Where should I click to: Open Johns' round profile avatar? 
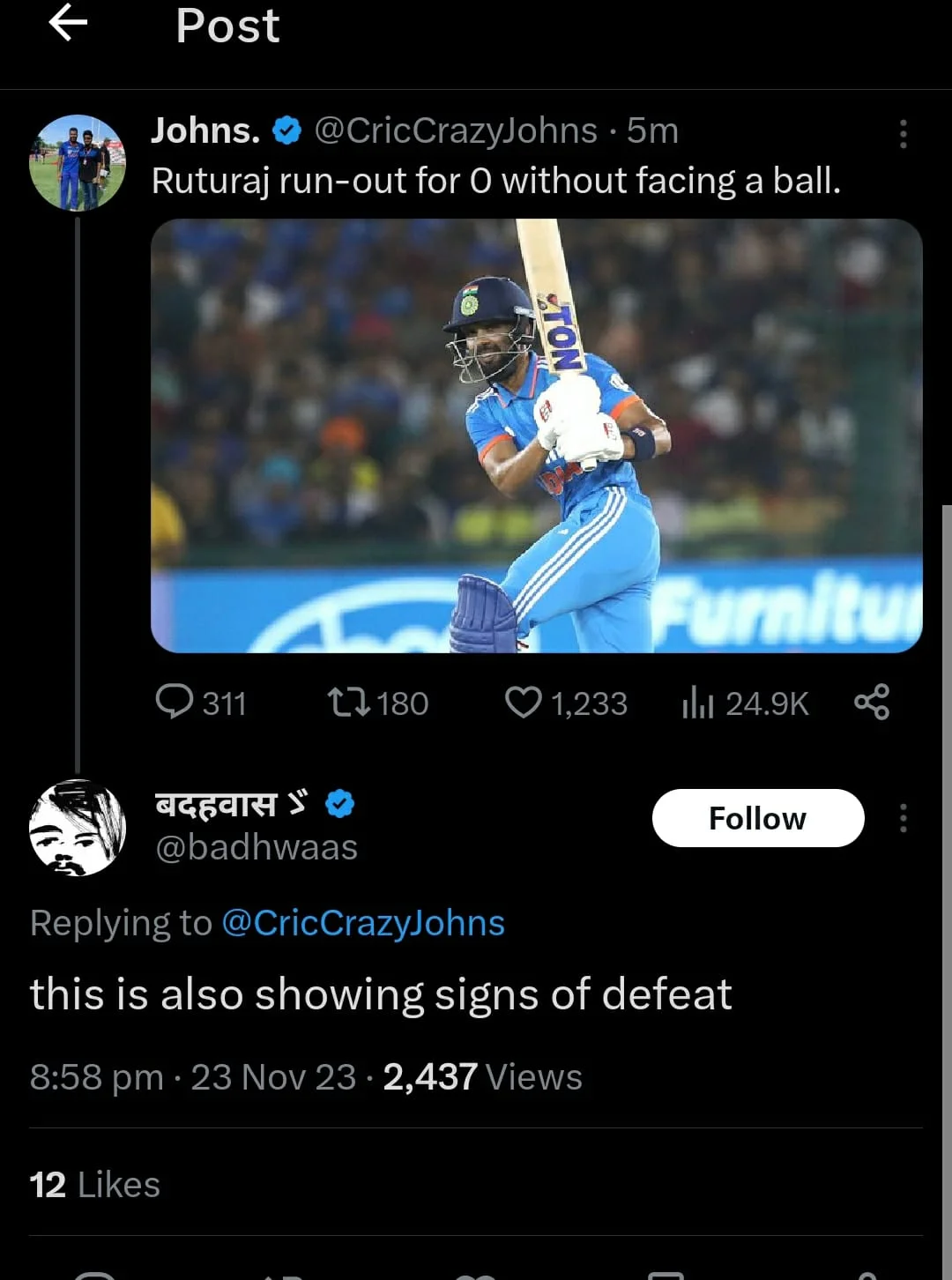[78, 163]
